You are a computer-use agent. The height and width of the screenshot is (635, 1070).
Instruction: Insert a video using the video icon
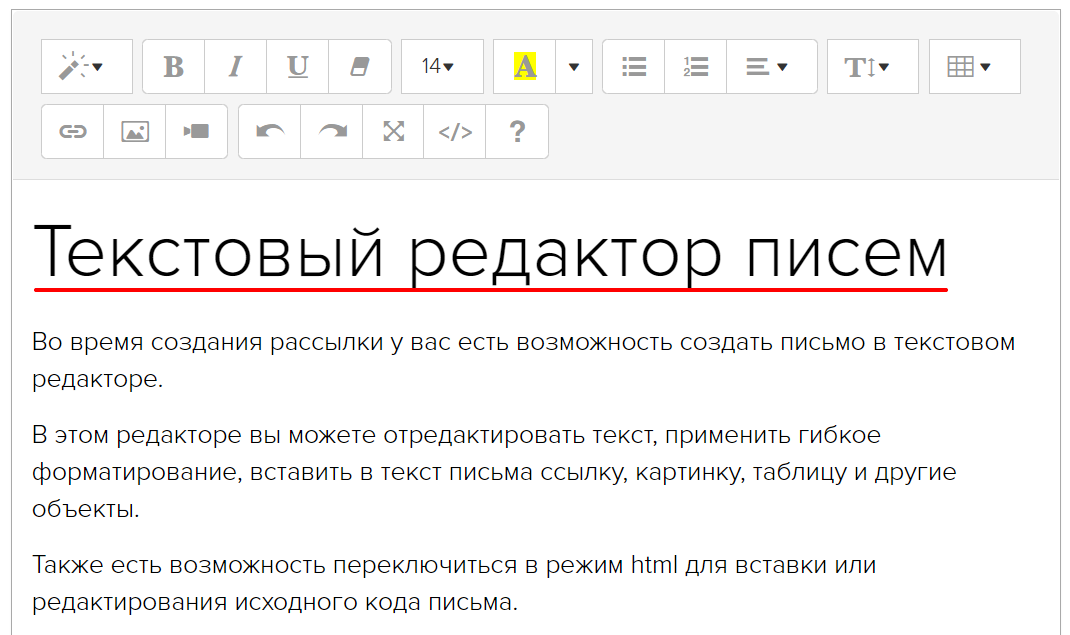tap(196, 132)
